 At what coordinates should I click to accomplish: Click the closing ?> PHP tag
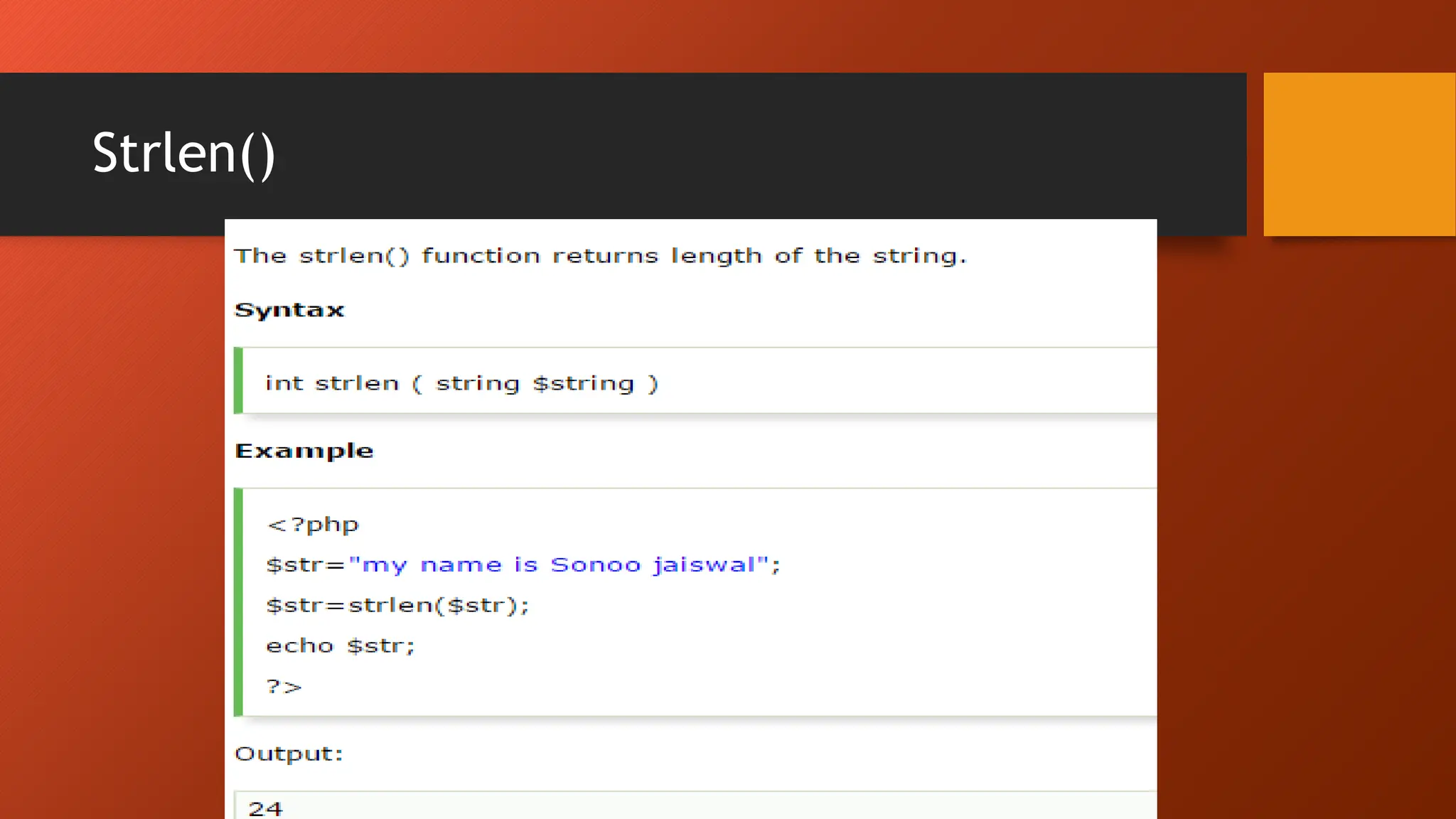pos(284,687)
